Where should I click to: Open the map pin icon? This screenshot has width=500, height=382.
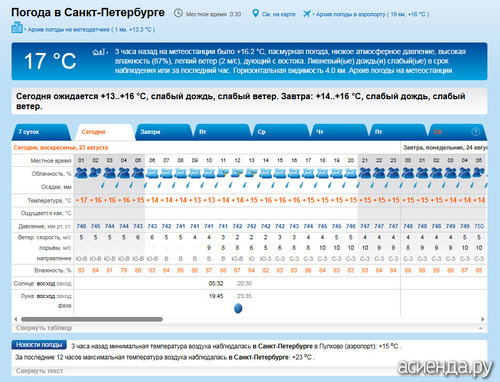click(x=255, y=13)
